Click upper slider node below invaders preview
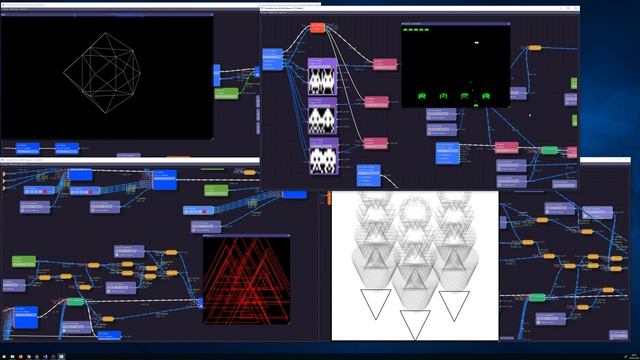Image resolution: width=640 pixels, height=360 pixels. click(441, 114)
